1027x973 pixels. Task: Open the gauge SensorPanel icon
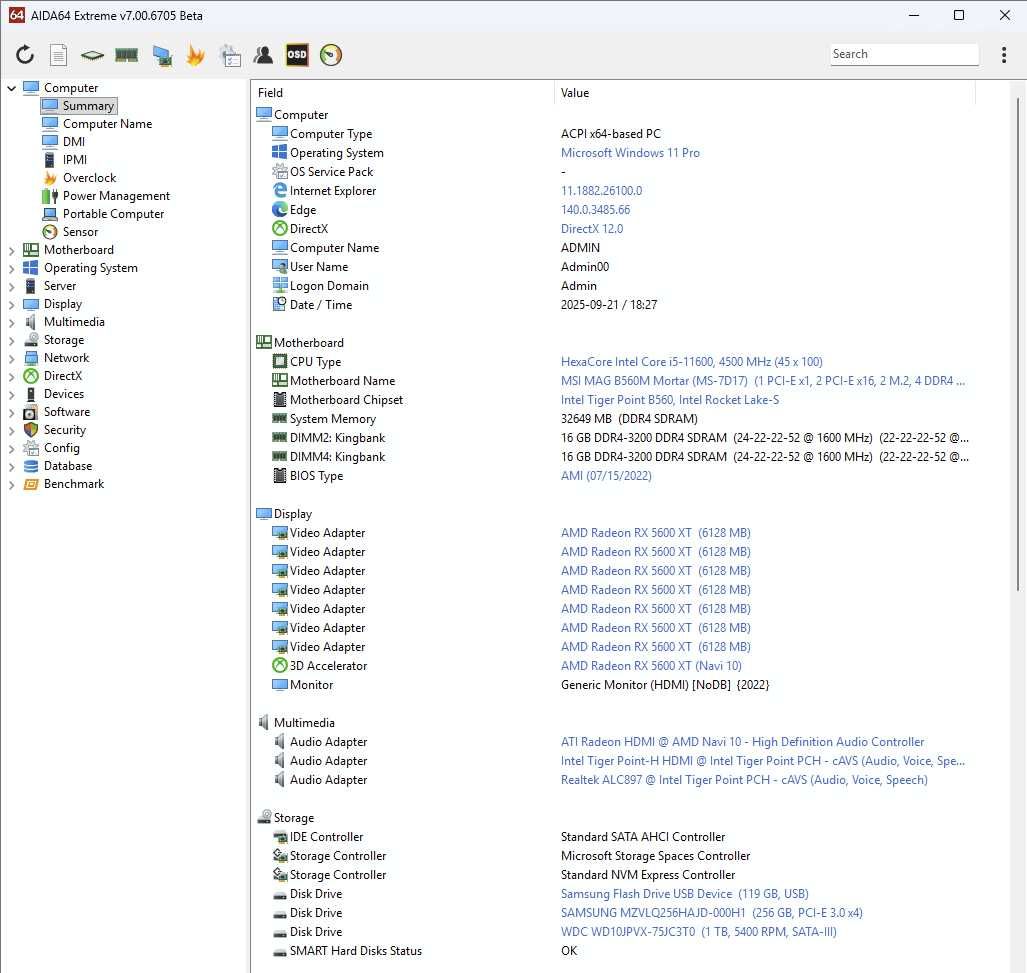pyautogui.click(x=331, y=55)
